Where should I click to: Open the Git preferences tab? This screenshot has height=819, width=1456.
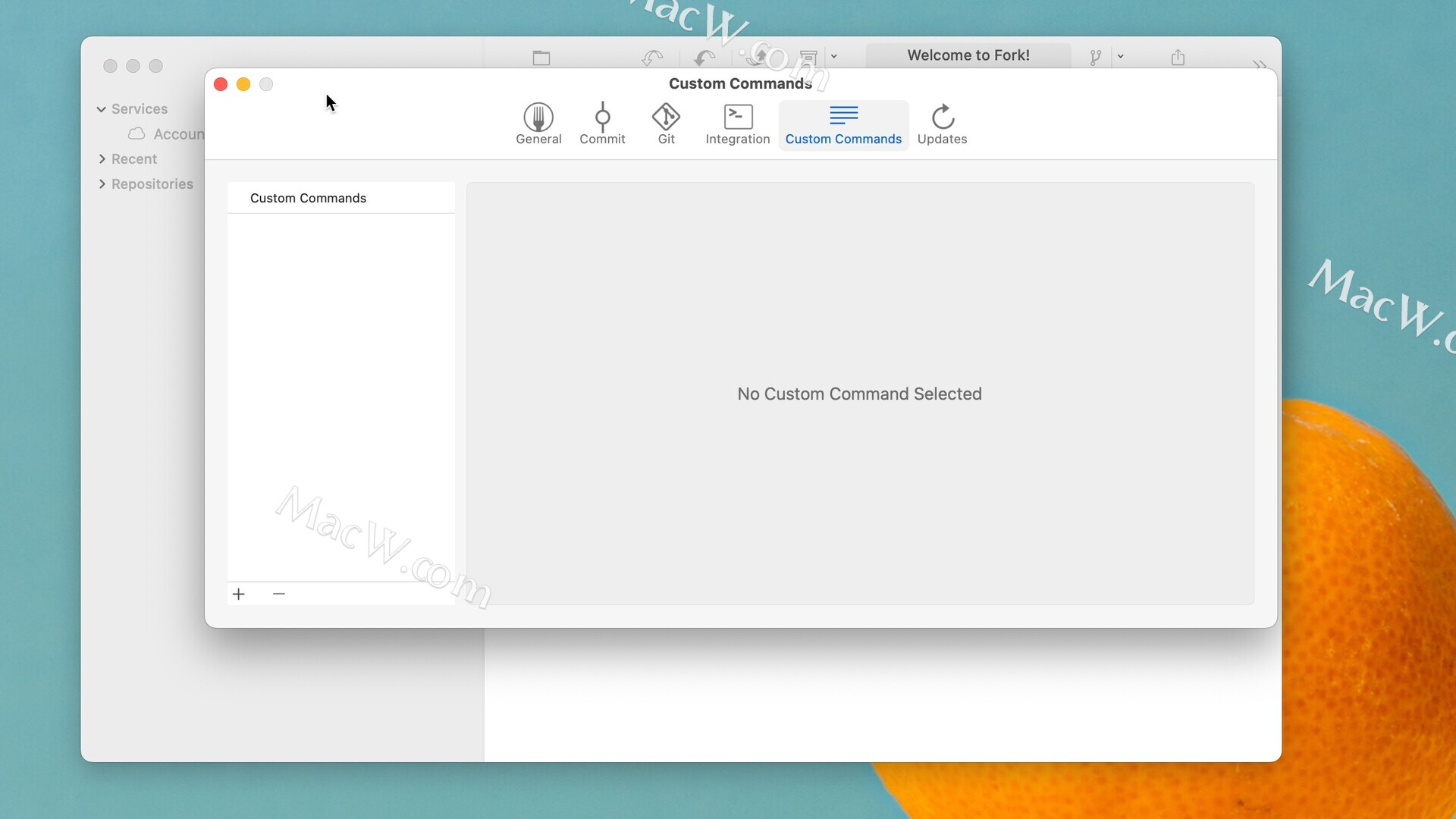(666, 124)
